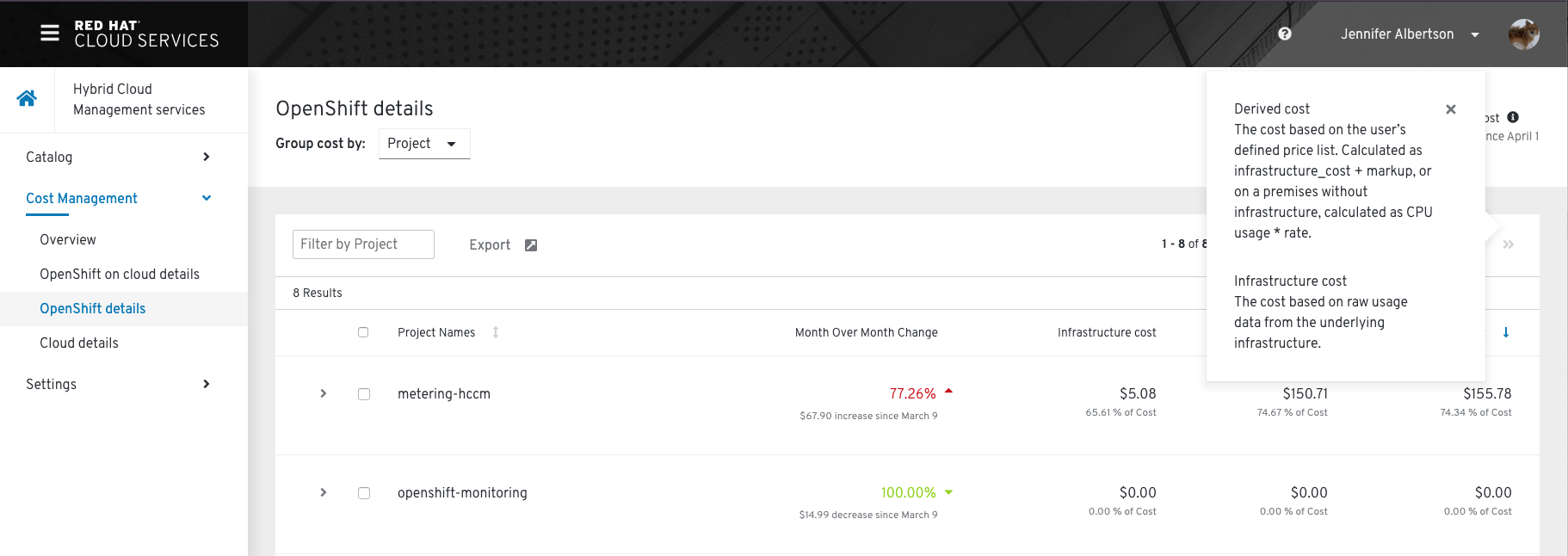Open the hamburger navigation menu
This screenshot has width=1568, height=556.
click(x=50, y=34)
